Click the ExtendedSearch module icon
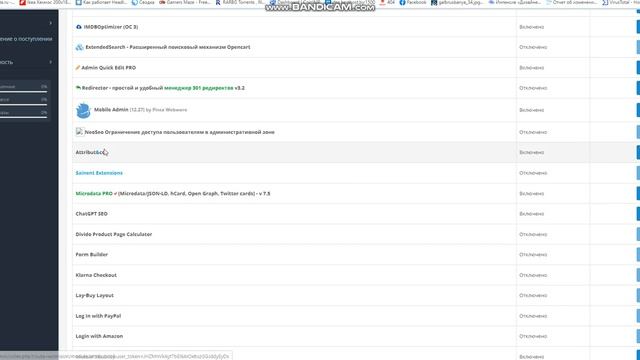This screenshot has width=640, height=360. pyautogui.click(x=79, y=47)
